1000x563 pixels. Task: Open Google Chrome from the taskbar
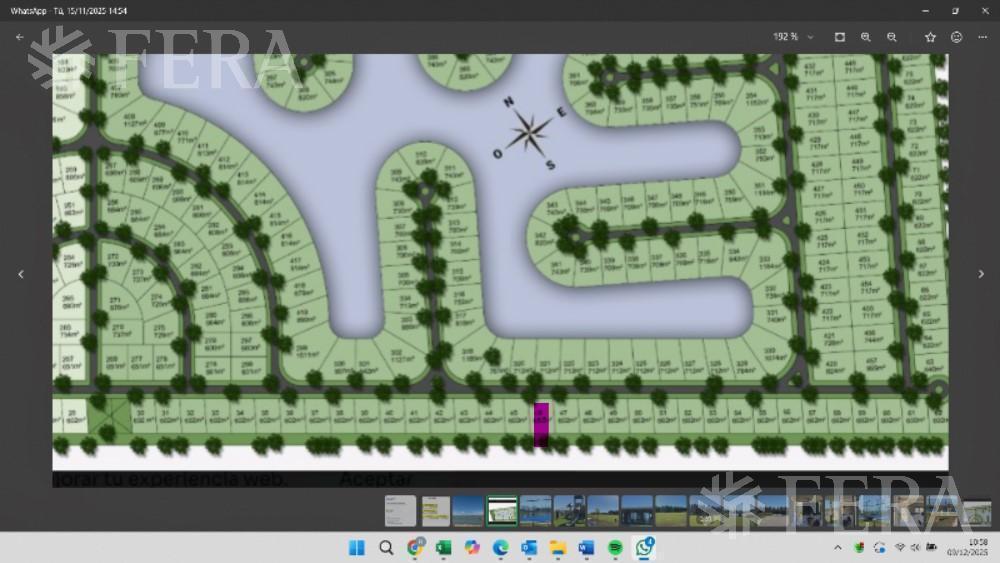(x=415, y=548)
